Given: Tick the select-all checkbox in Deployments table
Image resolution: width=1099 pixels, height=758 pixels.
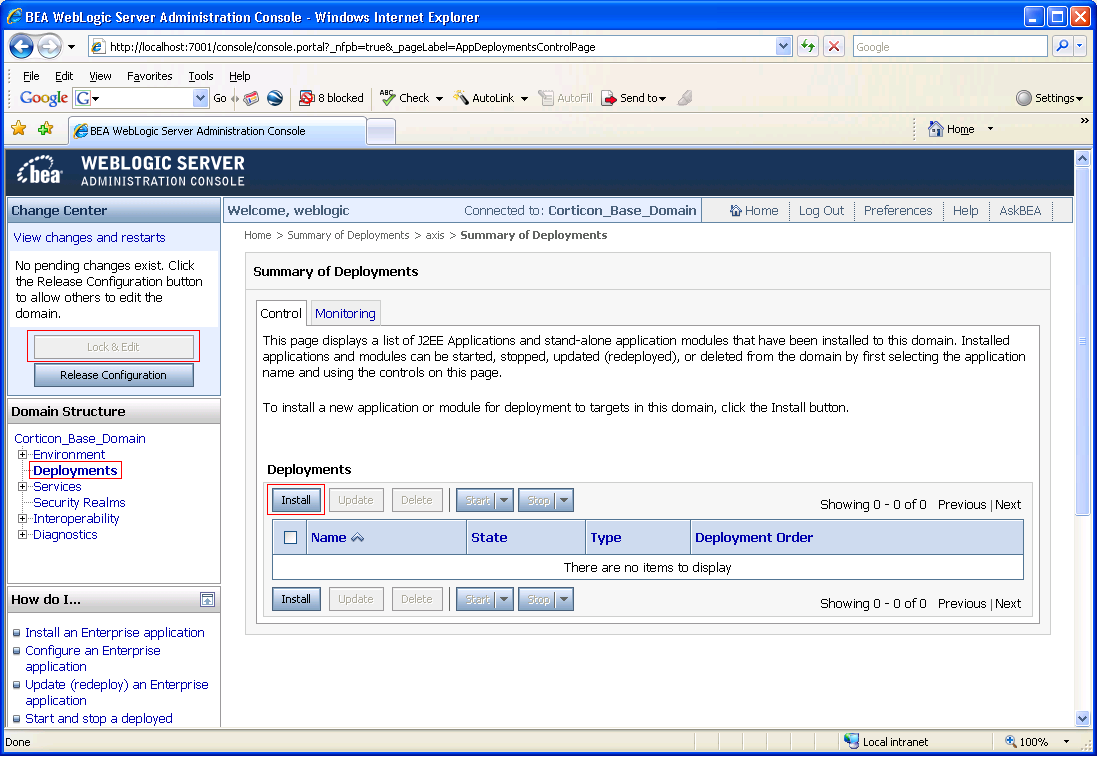Looking at the screenshot, I should 290,538.
